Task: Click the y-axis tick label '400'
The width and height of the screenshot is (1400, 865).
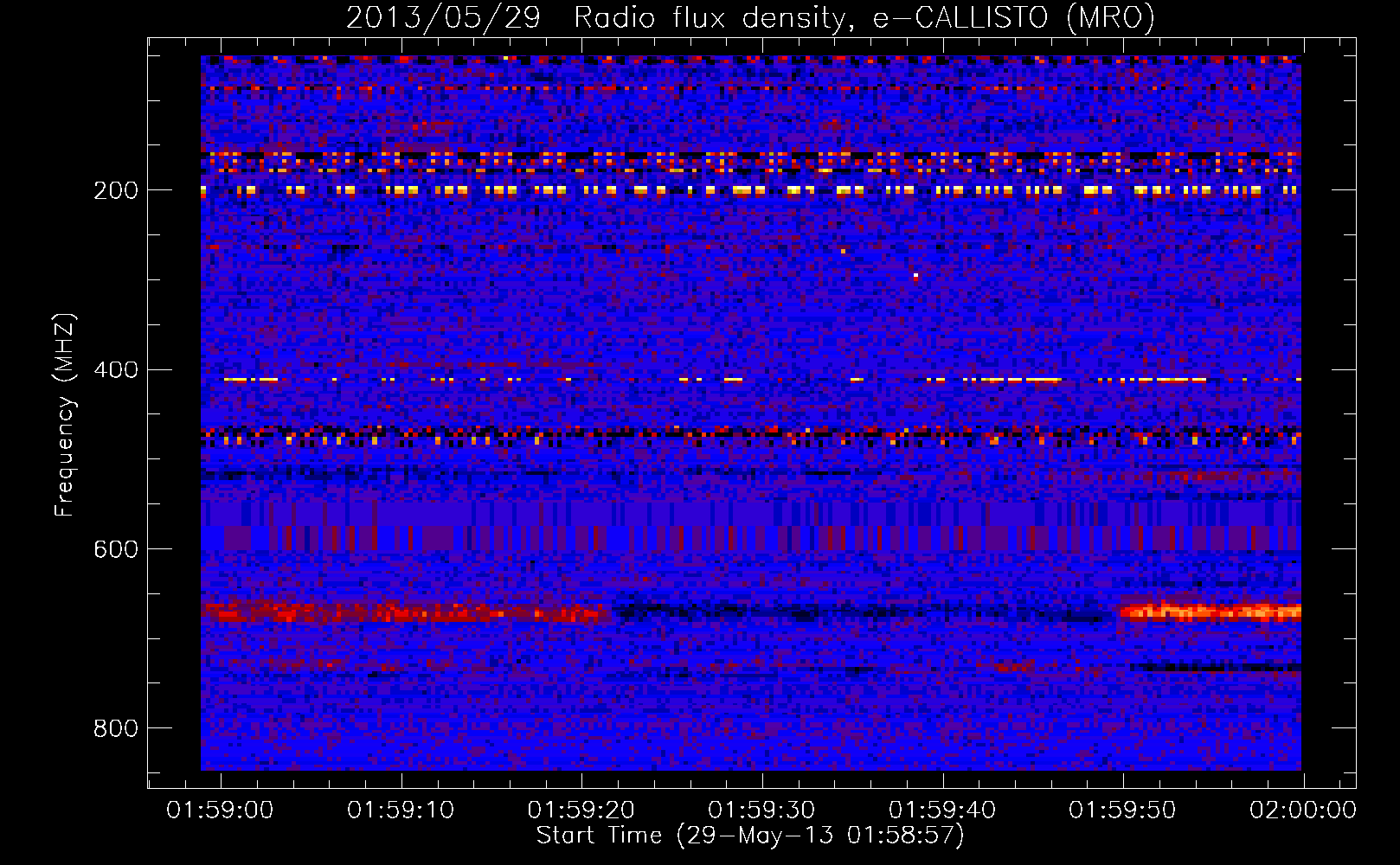Action: tap(116, 369)
